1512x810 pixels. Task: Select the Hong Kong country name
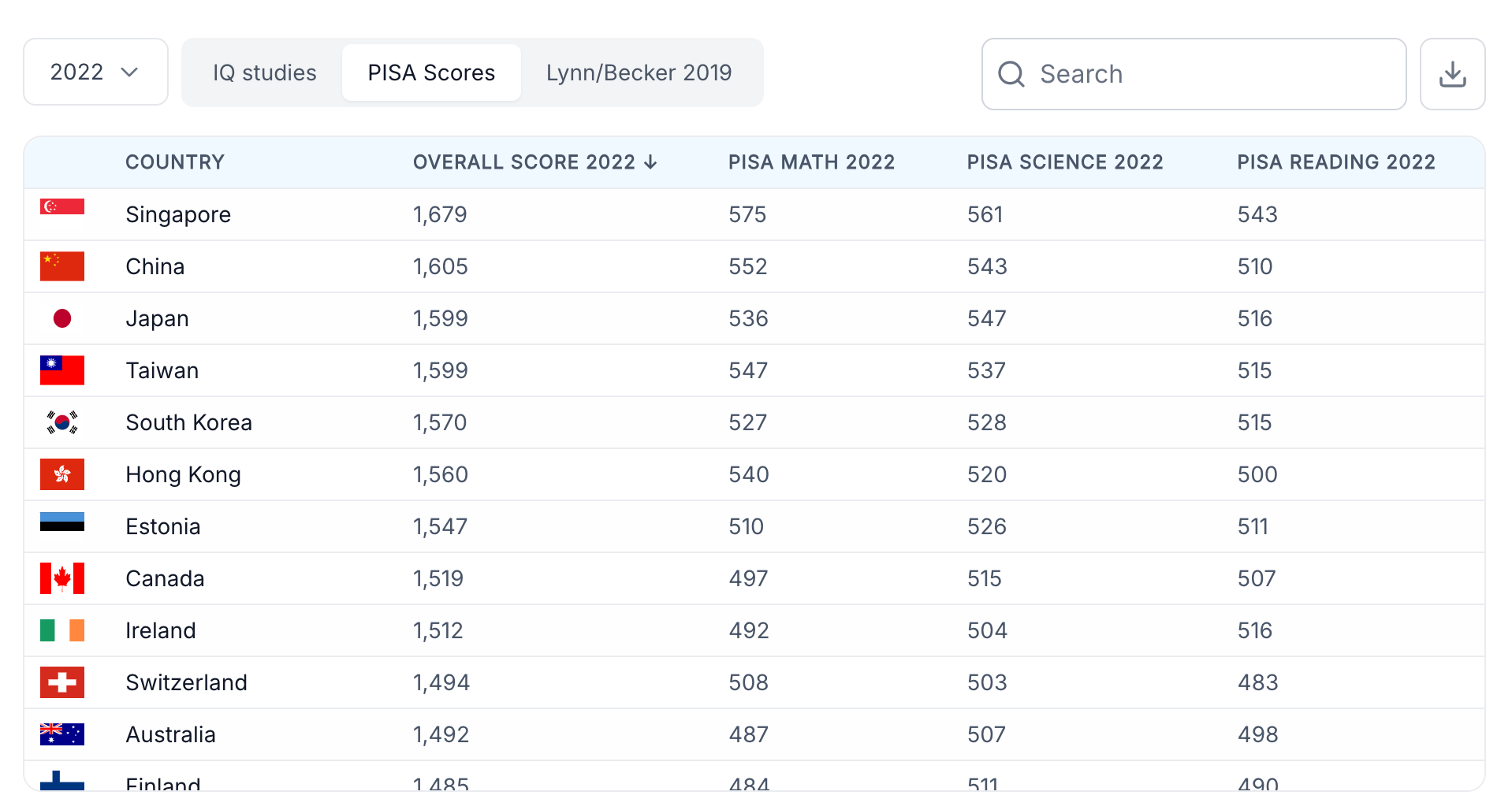click(x=183, y=474)
